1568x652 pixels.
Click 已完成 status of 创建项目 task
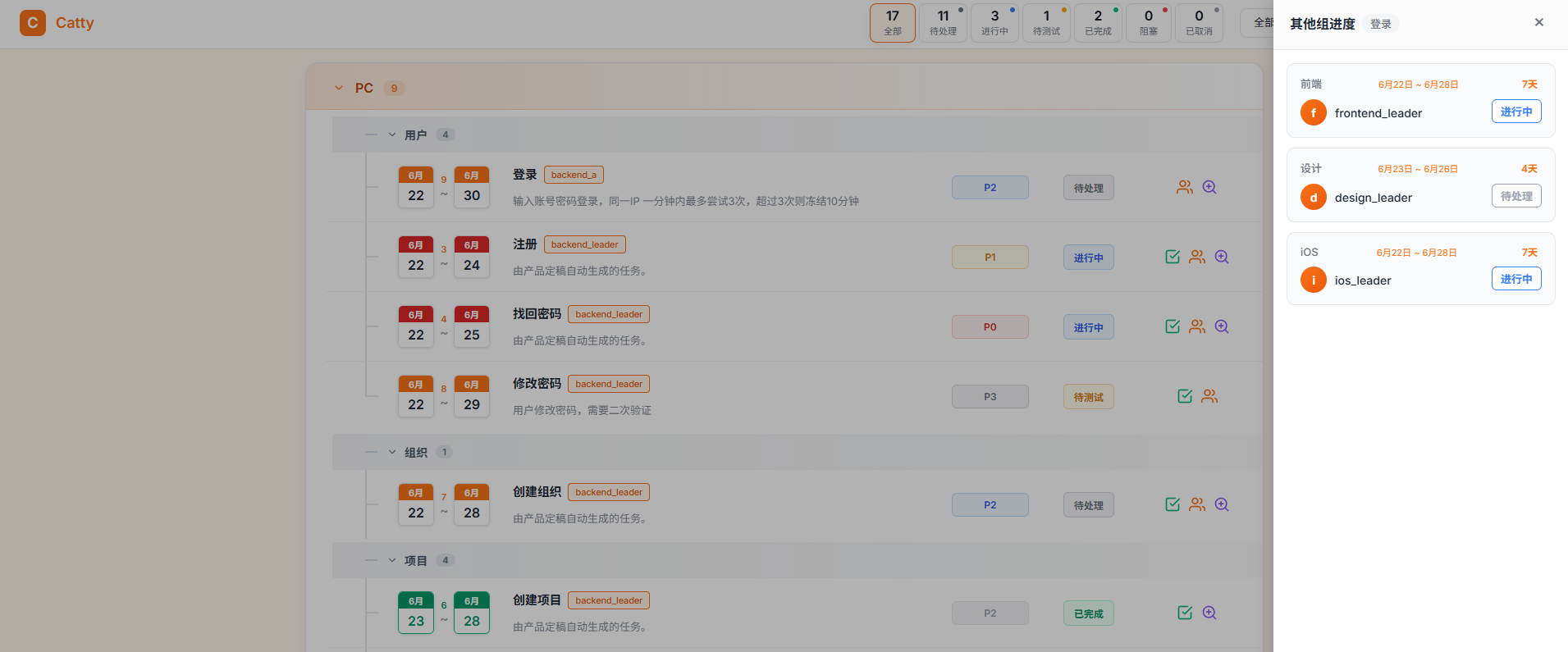coord(1089,613)
